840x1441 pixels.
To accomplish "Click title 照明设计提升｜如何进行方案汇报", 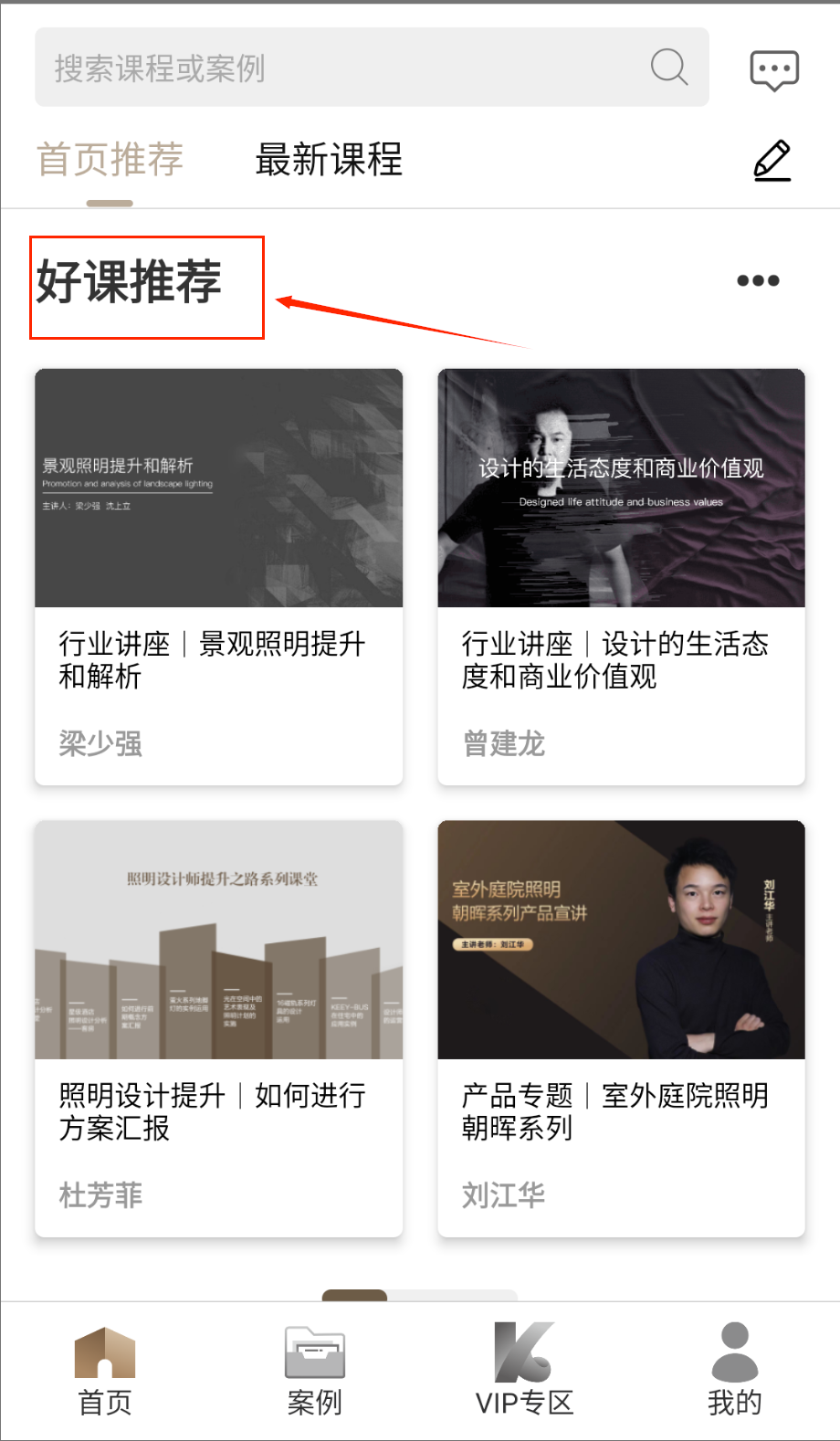I will coord(213,1111).
